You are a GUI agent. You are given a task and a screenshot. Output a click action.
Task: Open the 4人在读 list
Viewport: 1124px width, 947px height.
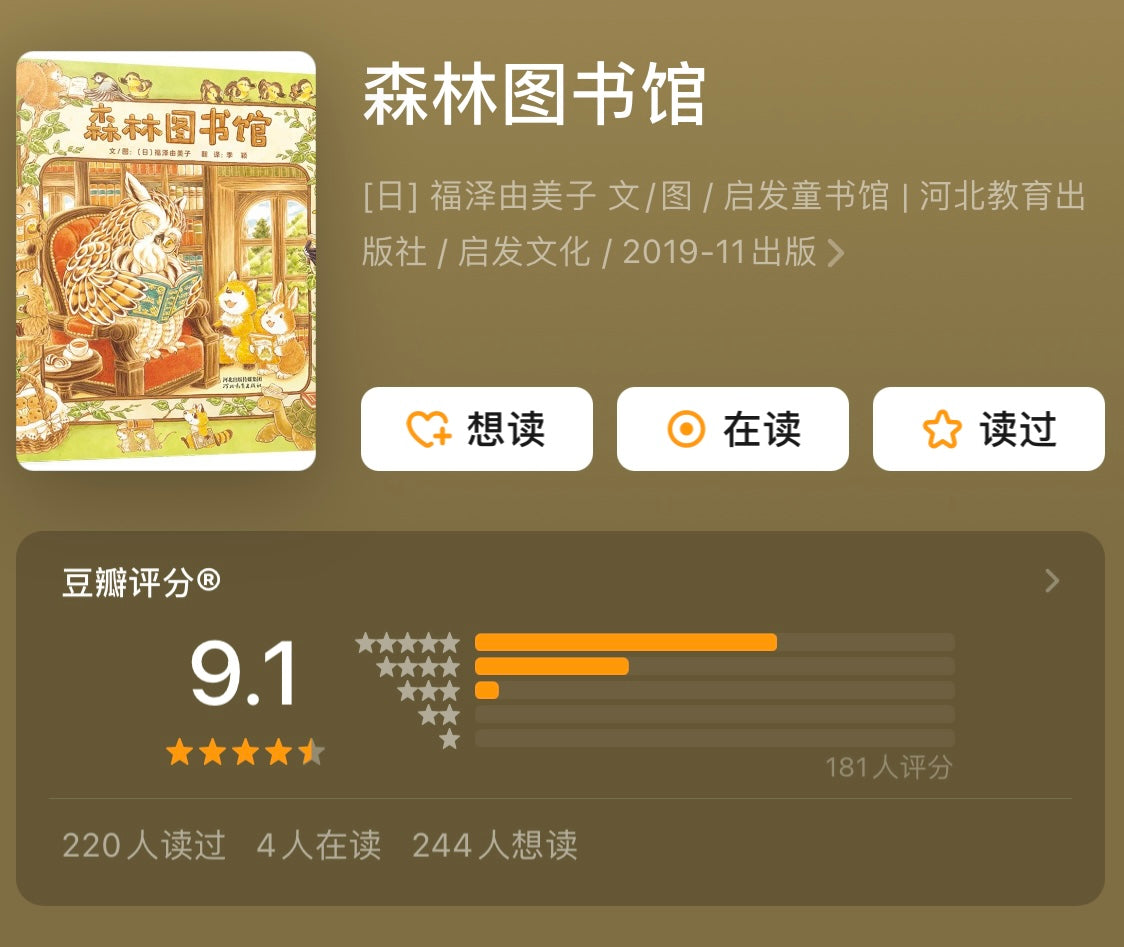318,845
